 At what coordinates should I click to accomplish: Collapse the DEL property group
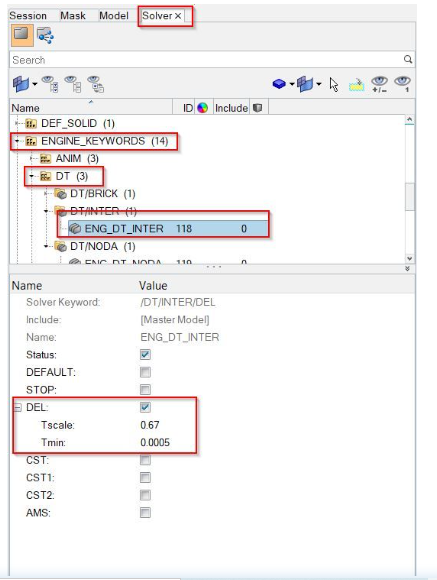click(x=18, y=407)
